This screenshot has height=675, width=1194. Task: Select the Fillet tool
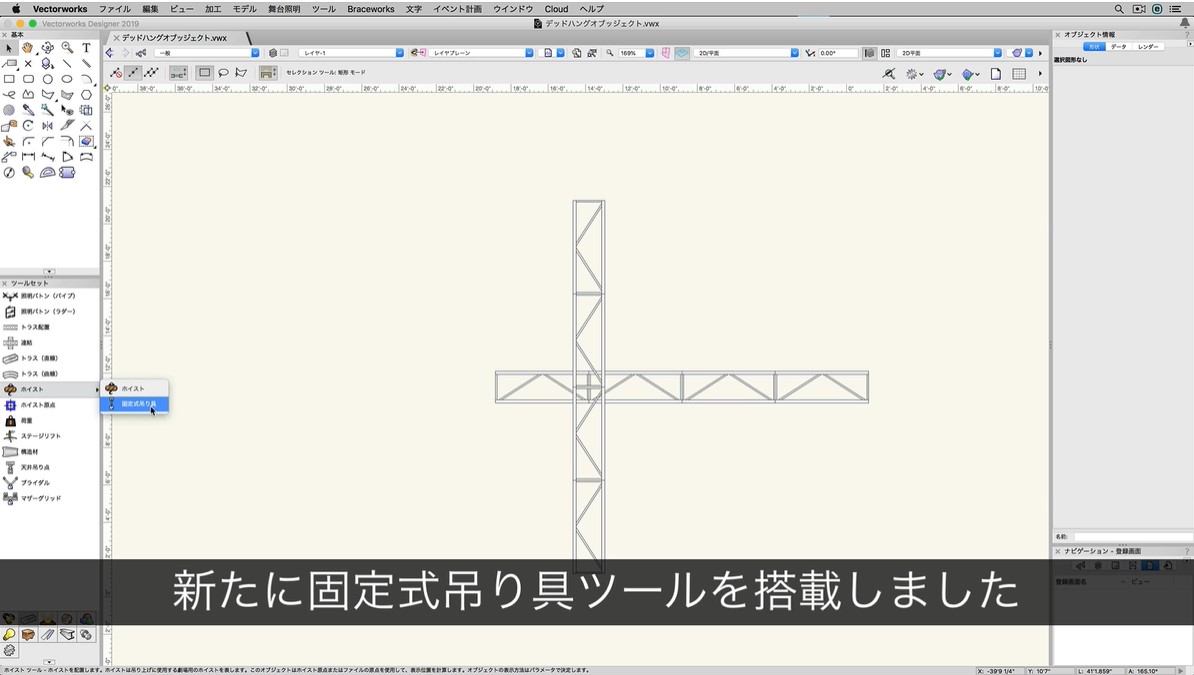[28, 142]
